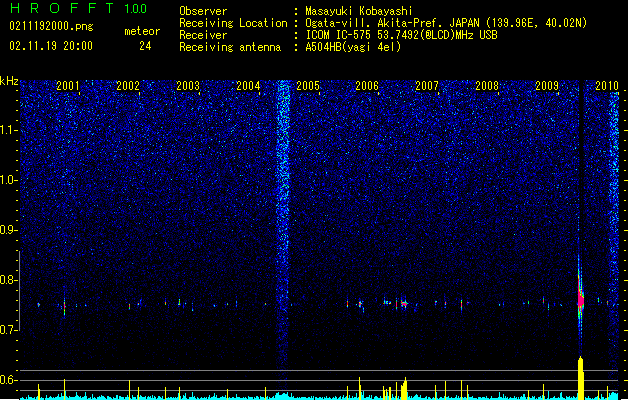Click the 2005 time marker
629x400 pixels.
click(x=308, y=85)
